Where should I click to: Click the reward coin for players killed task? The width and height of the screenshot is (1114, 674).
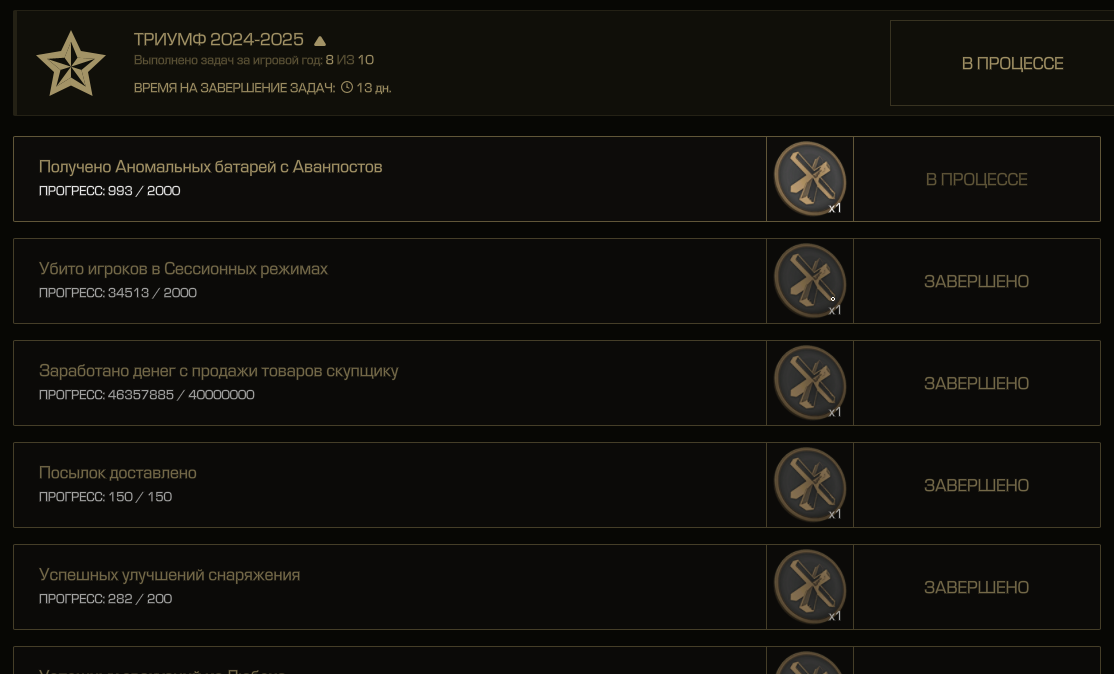coord(809,281)
